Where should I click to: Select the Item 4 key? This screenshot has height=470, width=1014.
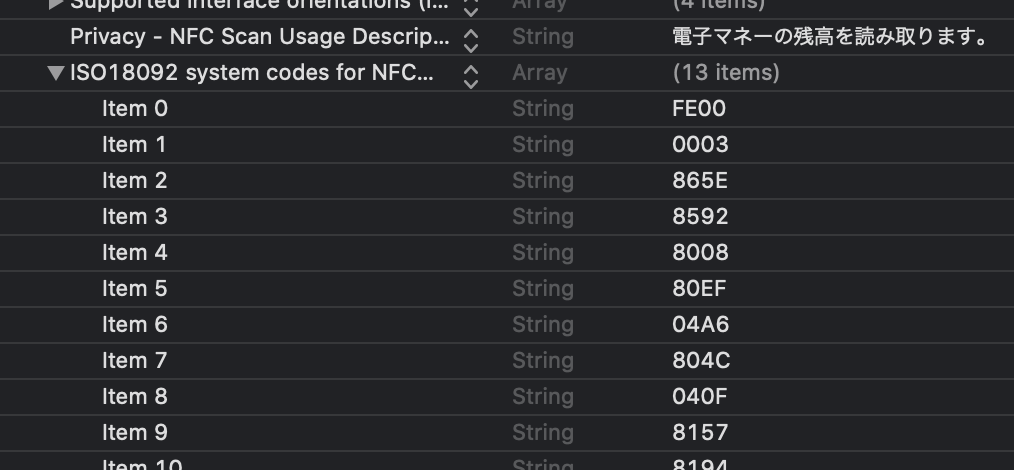[x=135, y=252]
